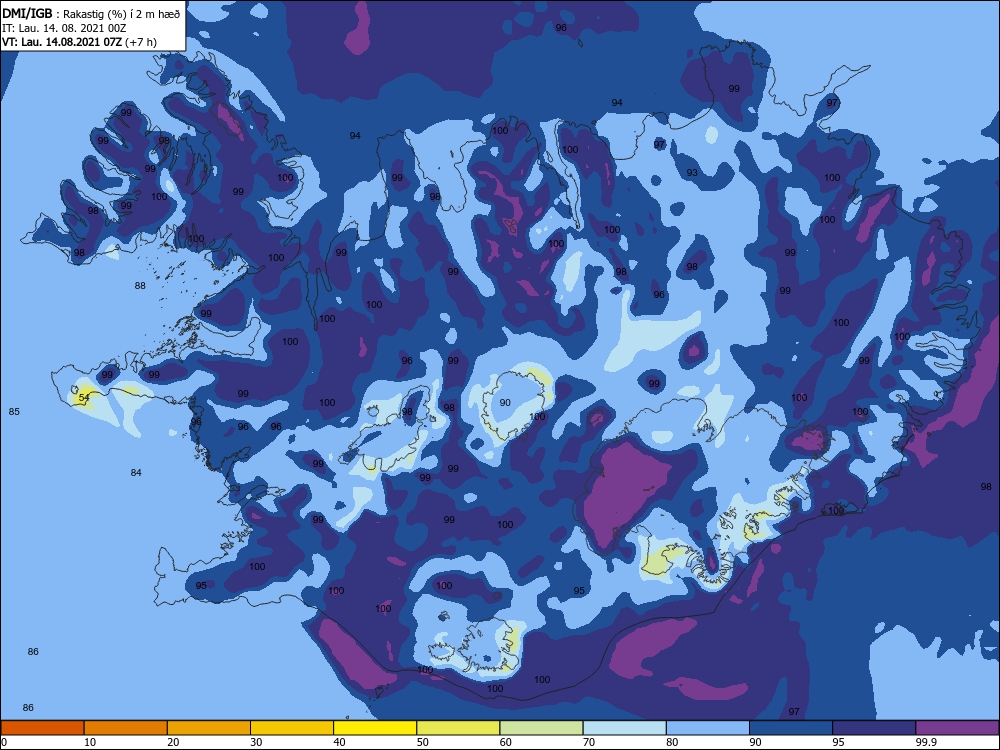
Task: Select the dark navy 95–99.9 legend swatch
Action: (x=874, y=728)
